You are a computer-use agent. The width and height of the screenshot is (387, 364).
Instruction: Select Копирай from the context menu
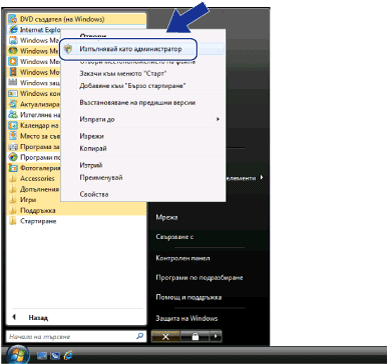pyautogui.click(x=93, y=148)
